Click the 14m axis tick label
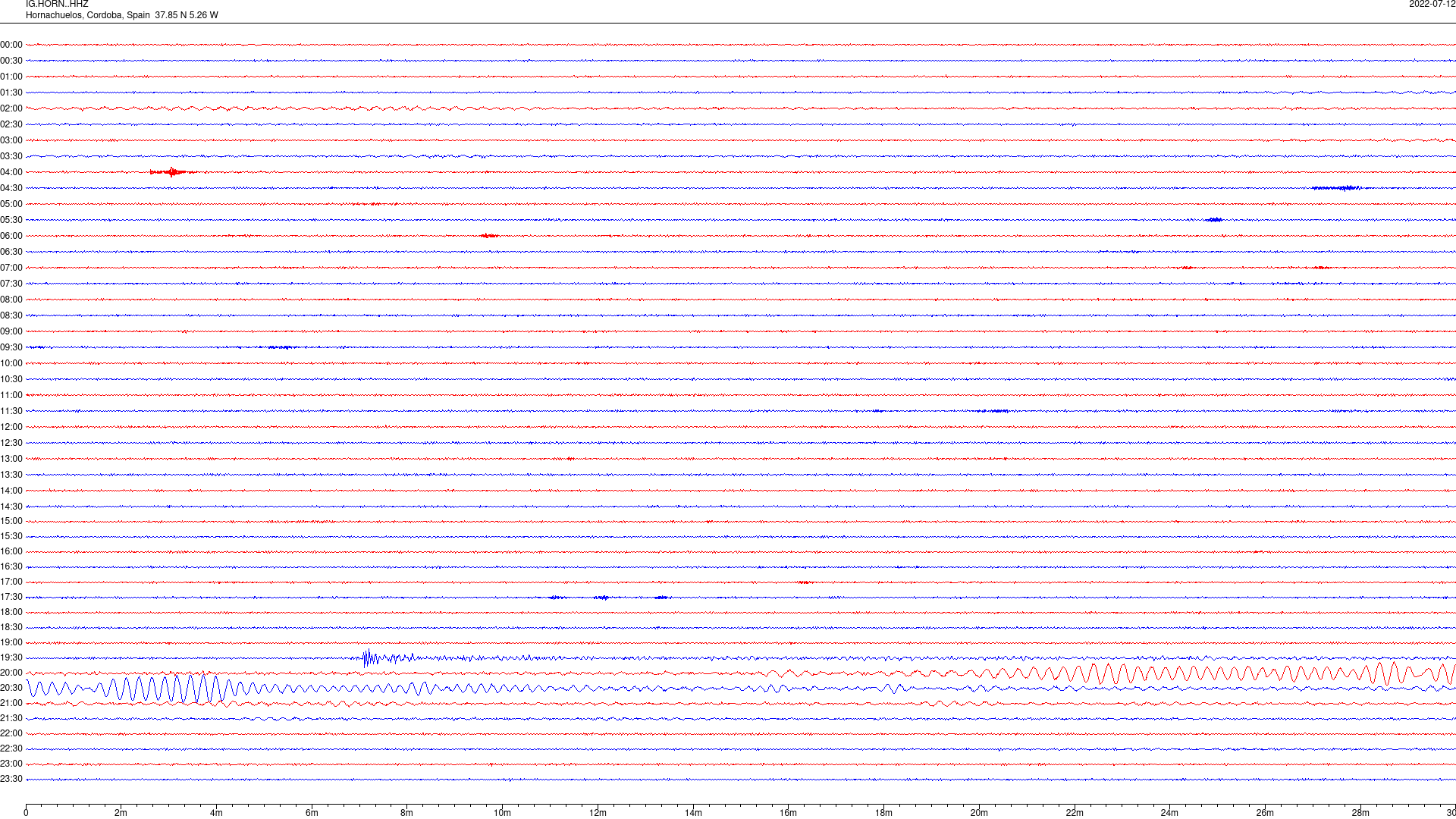This screenshot has height=819, width=1456. tap(693, 813)
